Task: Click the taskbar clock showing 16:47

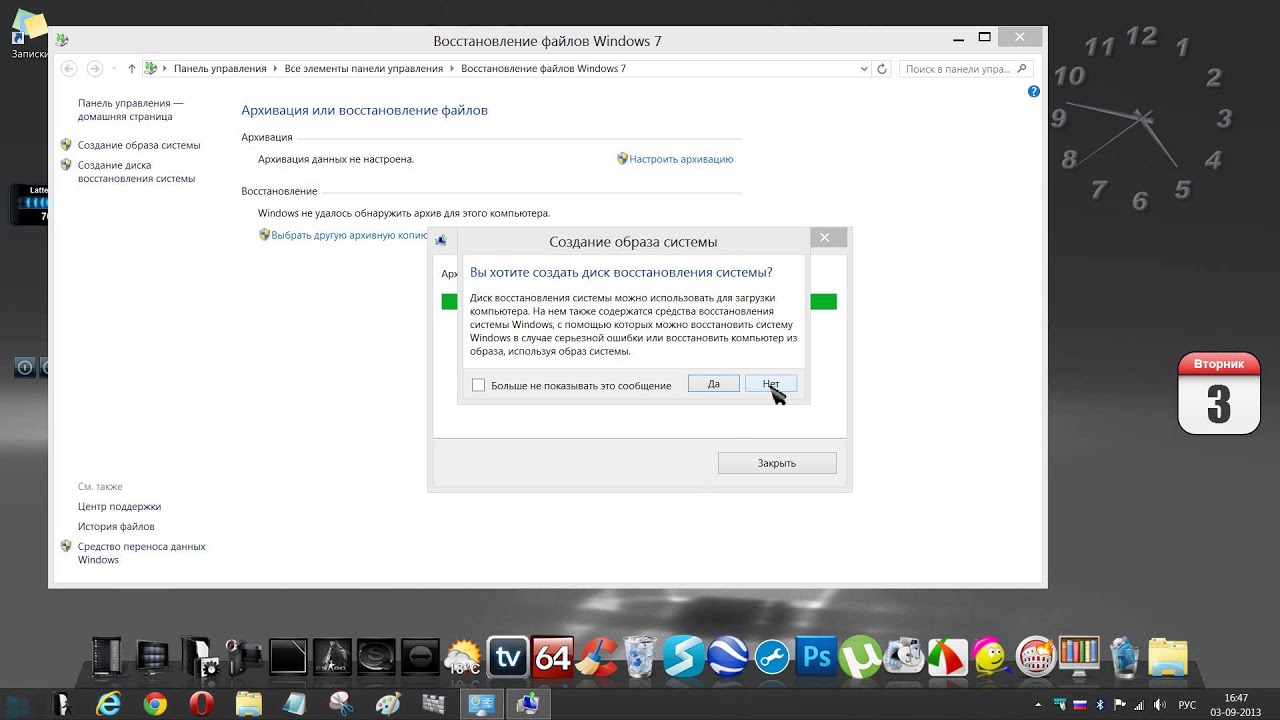Action: [1236, 705]
